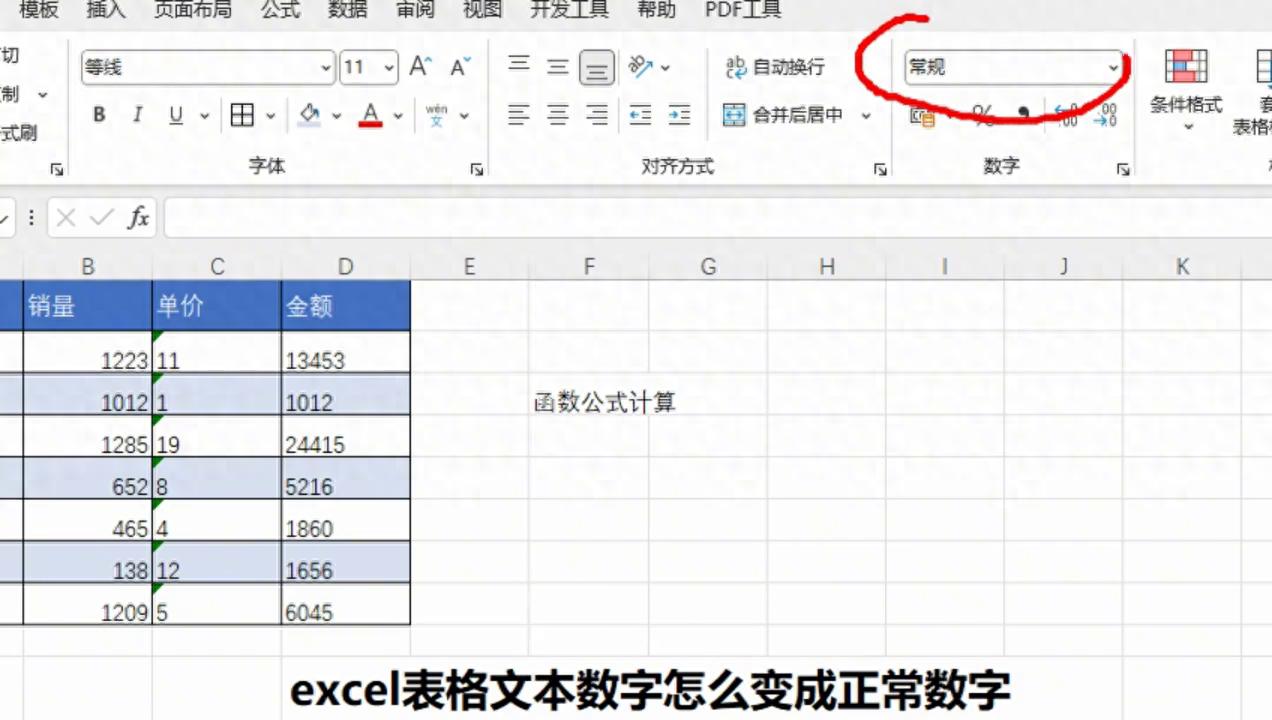Click the confirm entry checkmark icon
Image resolution: width=1272 pixels, height=720 pixels.
pos(101,217)
